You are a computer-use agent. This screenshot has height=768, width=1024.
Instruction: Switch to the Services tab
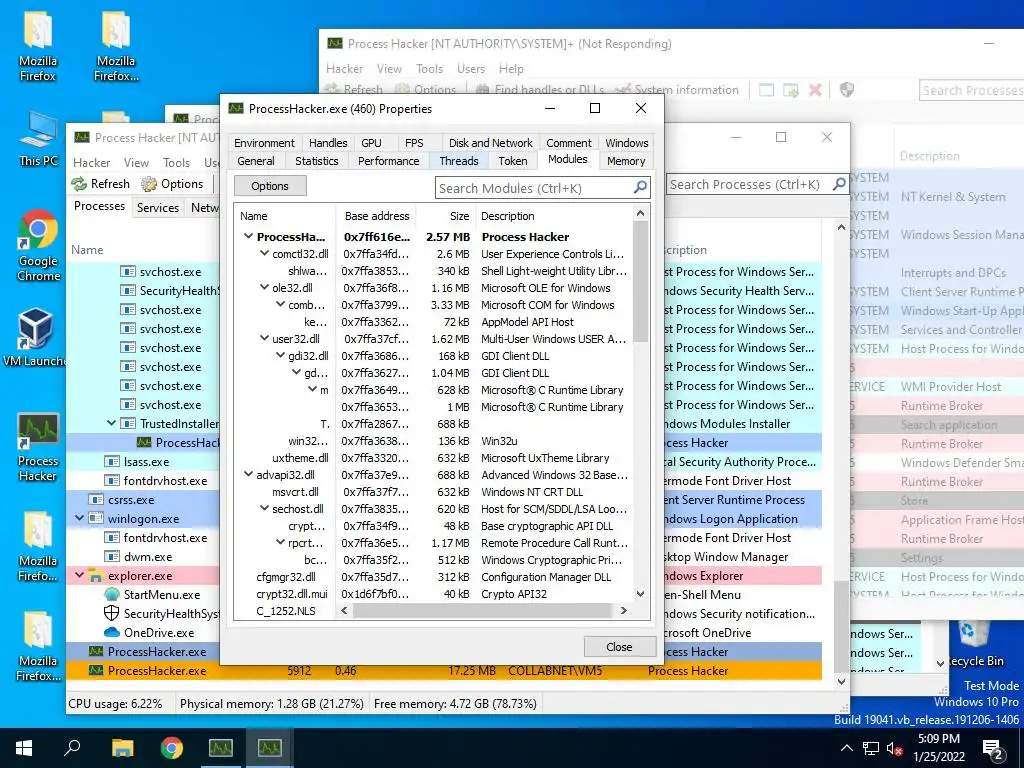(157, 208)
